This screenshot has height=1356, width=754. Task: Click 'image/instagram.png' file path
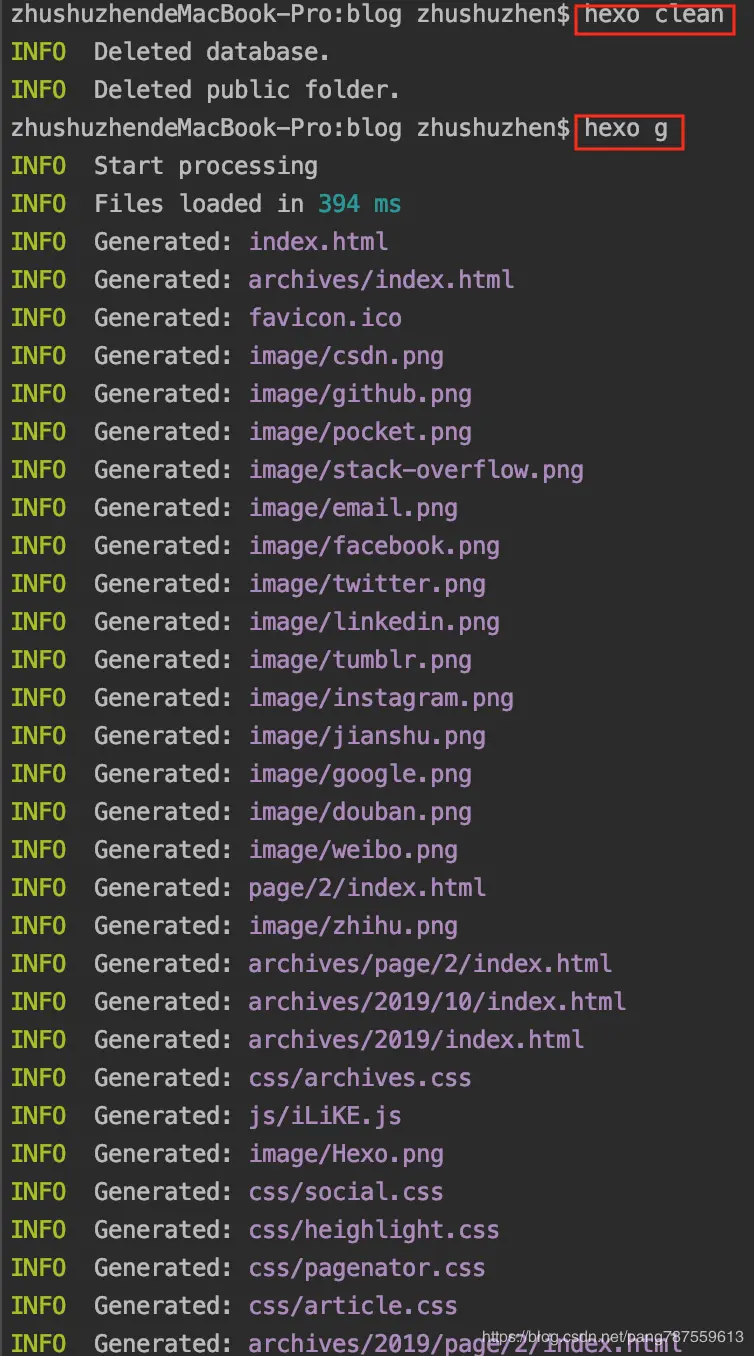381,698
